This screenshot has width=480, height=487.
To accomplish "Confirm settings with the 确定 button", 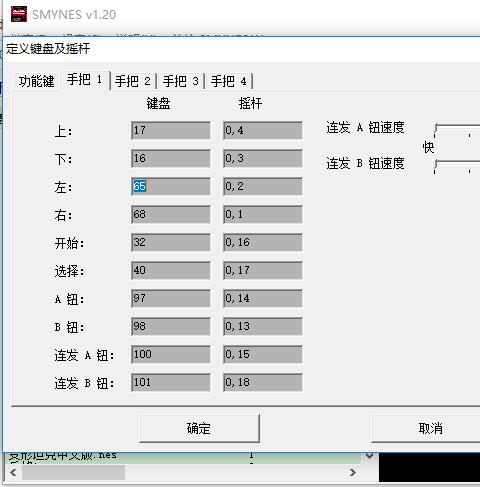I will pos(199,428).
